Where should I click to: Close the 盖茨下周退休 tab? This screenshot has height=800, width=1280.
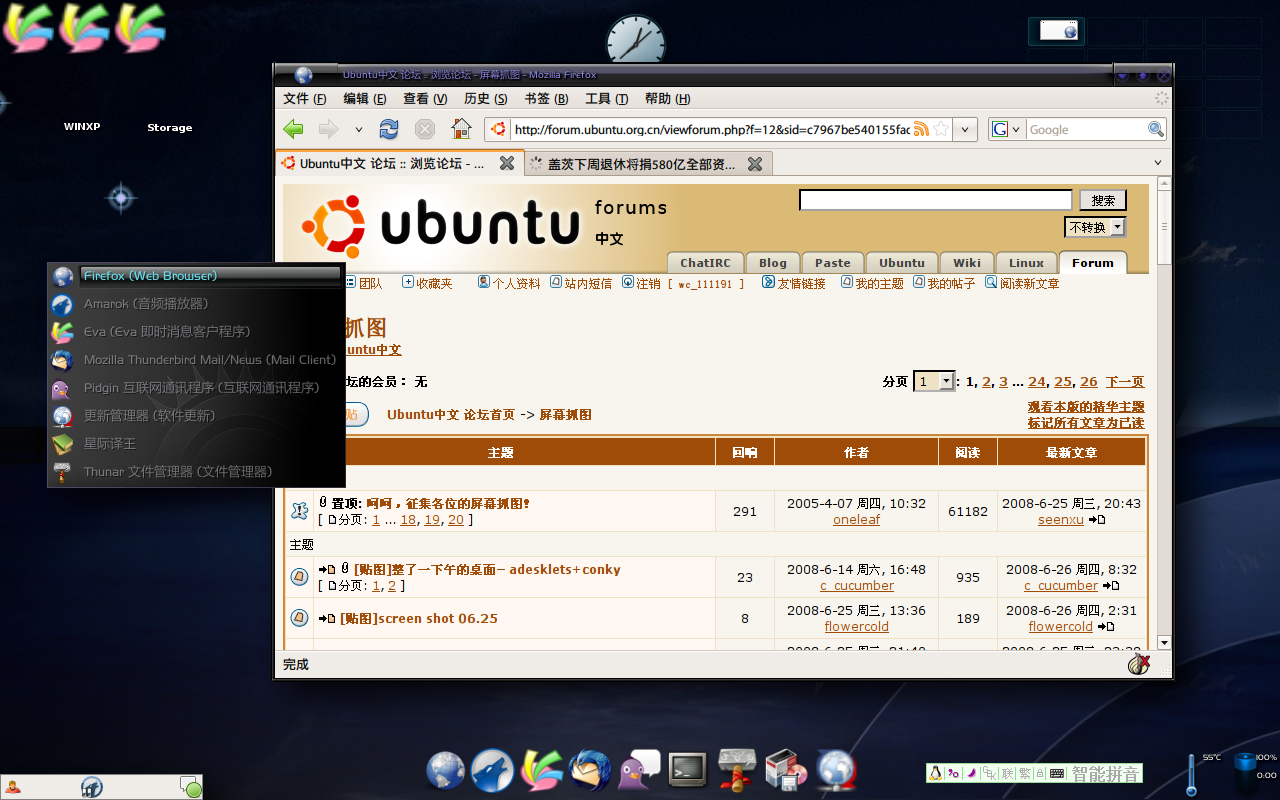click(755, 163)
